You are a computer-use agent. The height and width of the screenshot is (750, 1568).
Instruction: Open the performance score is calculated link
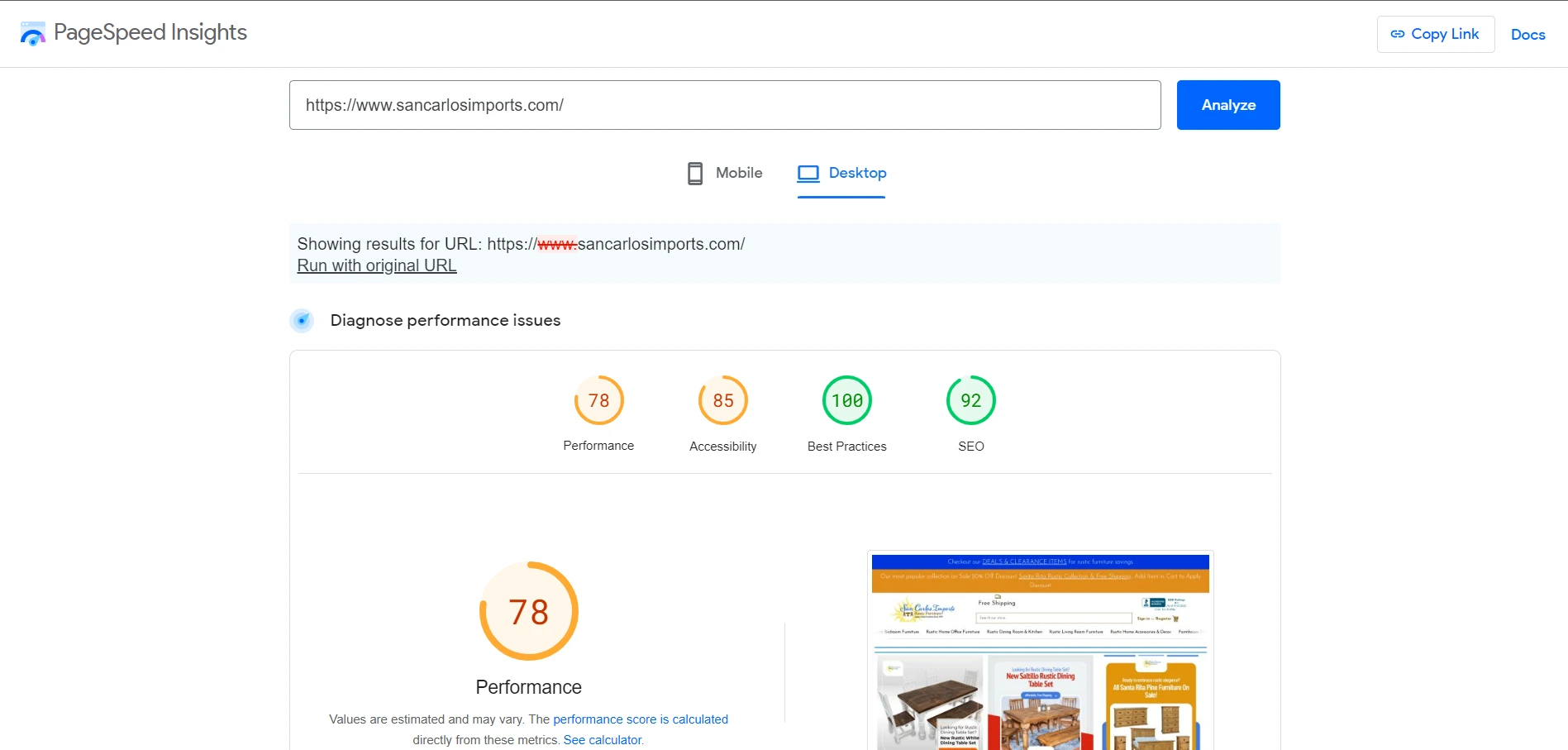(641, 719)
